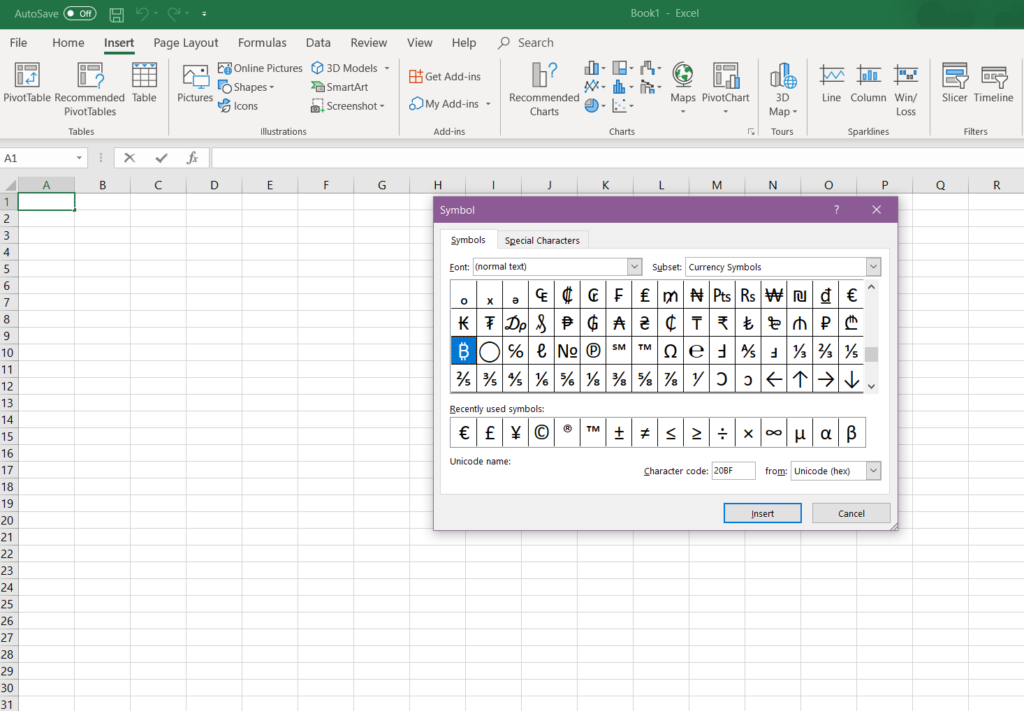Click the PivotTable icon

(x=28, y=77)
